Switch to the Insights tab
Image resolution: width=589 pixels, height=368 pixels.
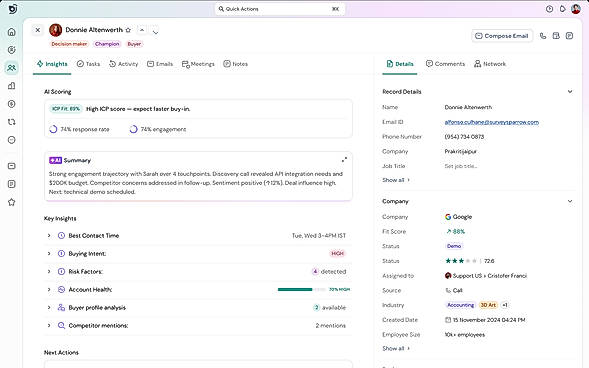tap(52, 64)
